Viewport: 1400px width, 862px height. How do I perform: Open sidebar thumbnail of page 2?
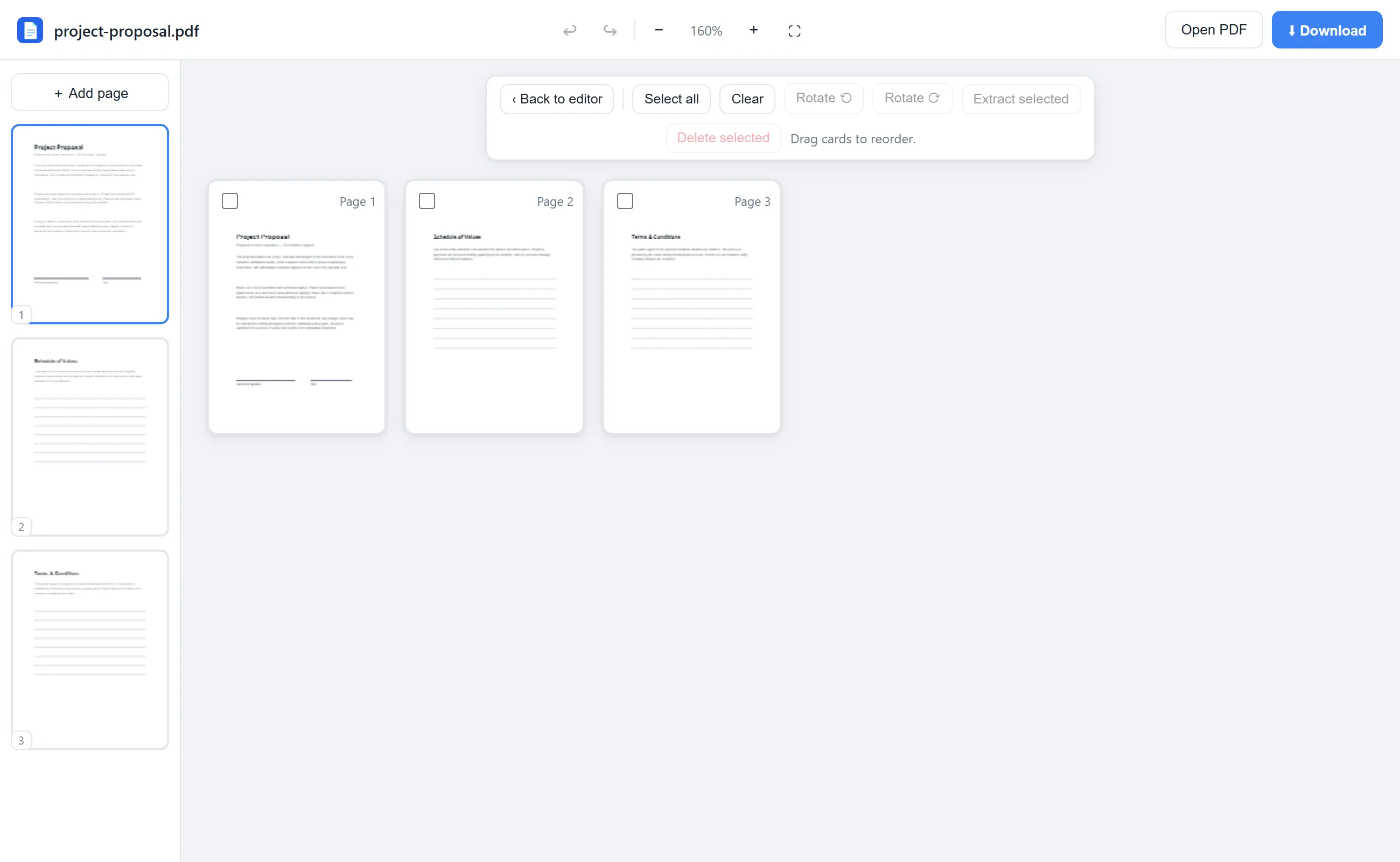(x=90, y=437)
